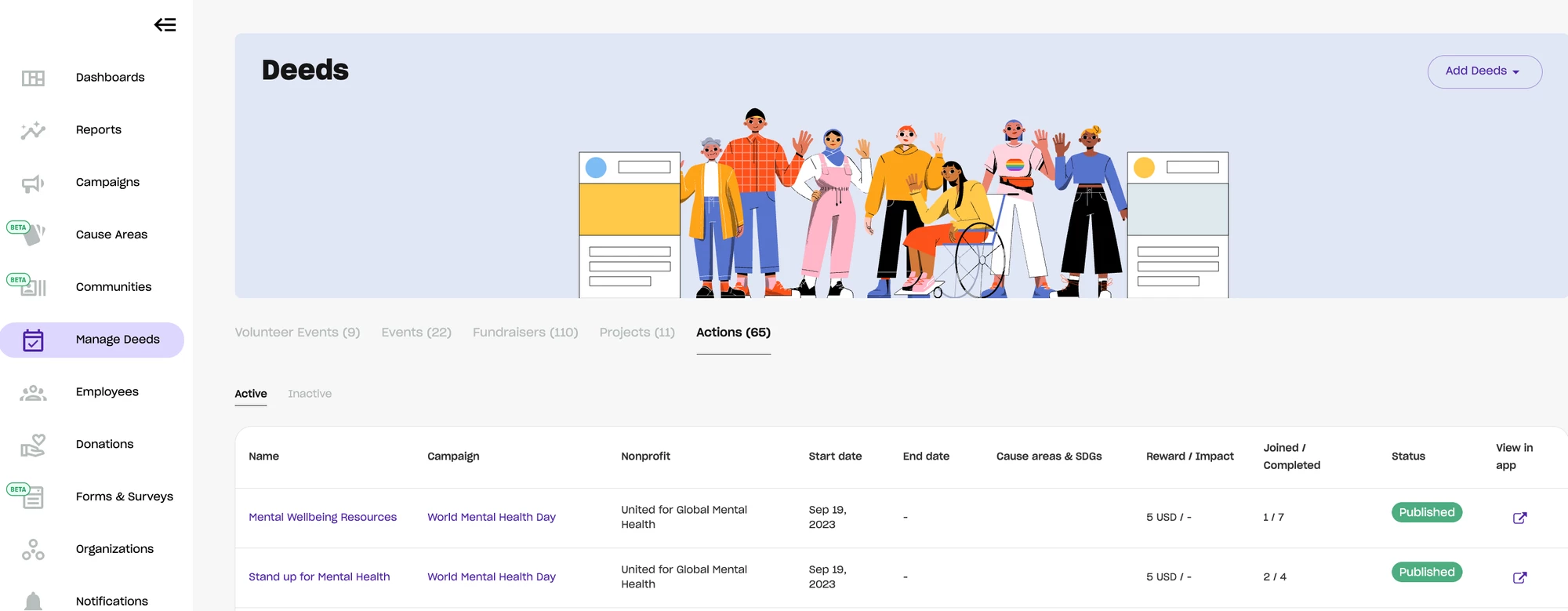Image resolution: width=1568 pixels, height=611 pixels.
Task: Switch to the Projects (11) tab
Action: click(x=637, y=333)
